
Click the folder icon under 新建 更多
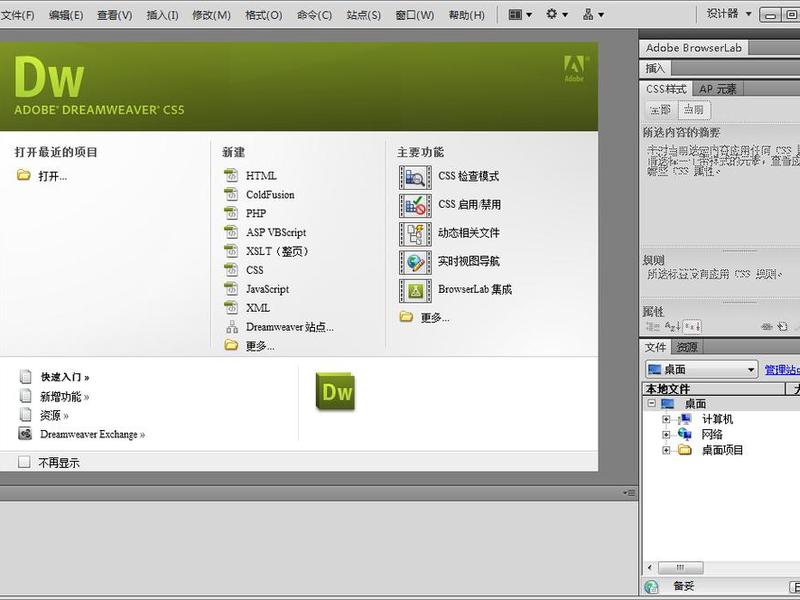coord(231,345)
